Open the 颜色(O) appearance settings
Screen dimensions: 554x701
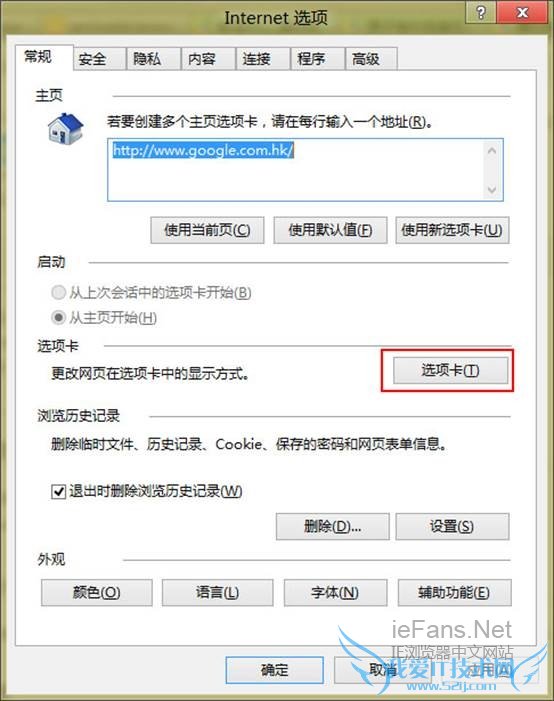[97, 593]
